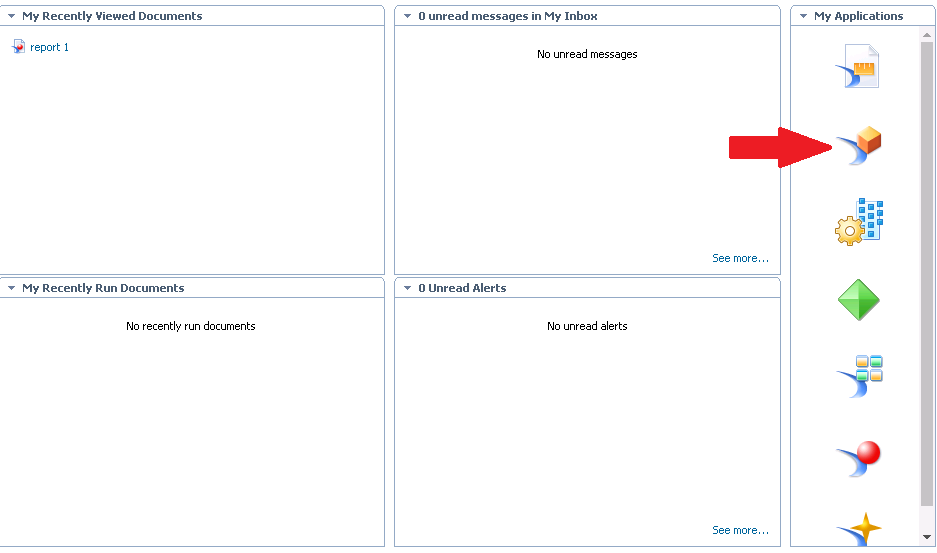This screenshot has height=553, width=937.
Task: Open the gear and grid application icon
Action: (859, 222)
